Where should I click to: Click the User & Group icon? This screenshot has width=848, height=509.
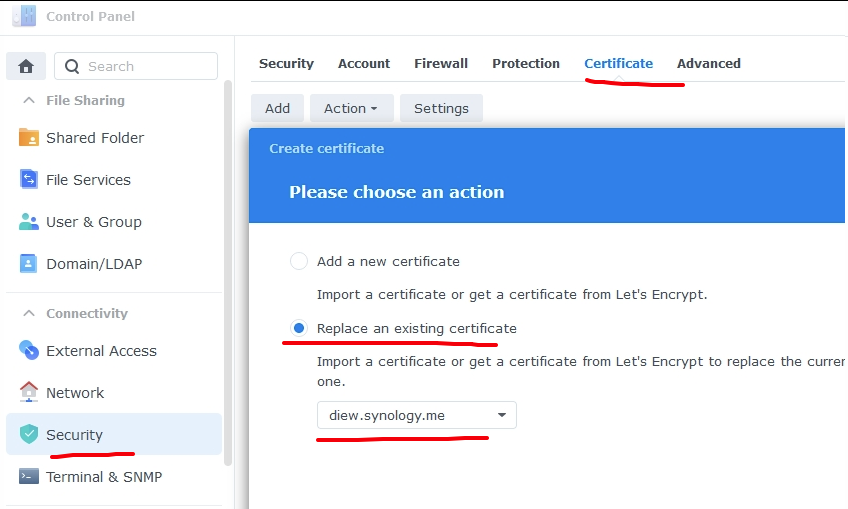click(29, 222)
